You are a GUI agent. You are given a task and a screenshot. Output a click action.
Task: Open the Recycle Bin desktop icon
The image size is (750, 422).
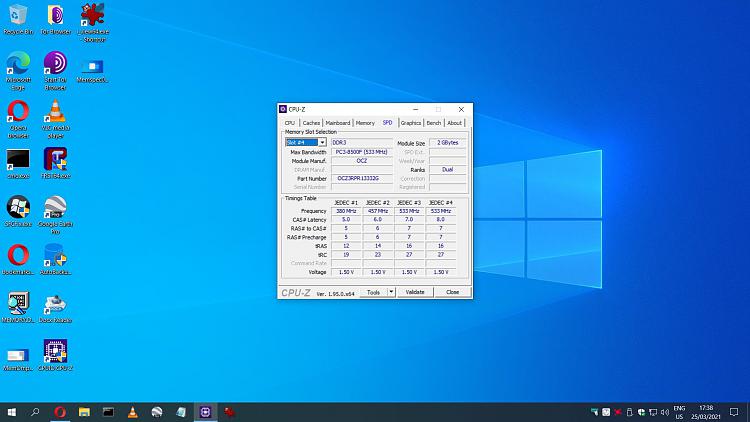click(x=18, y=19)
